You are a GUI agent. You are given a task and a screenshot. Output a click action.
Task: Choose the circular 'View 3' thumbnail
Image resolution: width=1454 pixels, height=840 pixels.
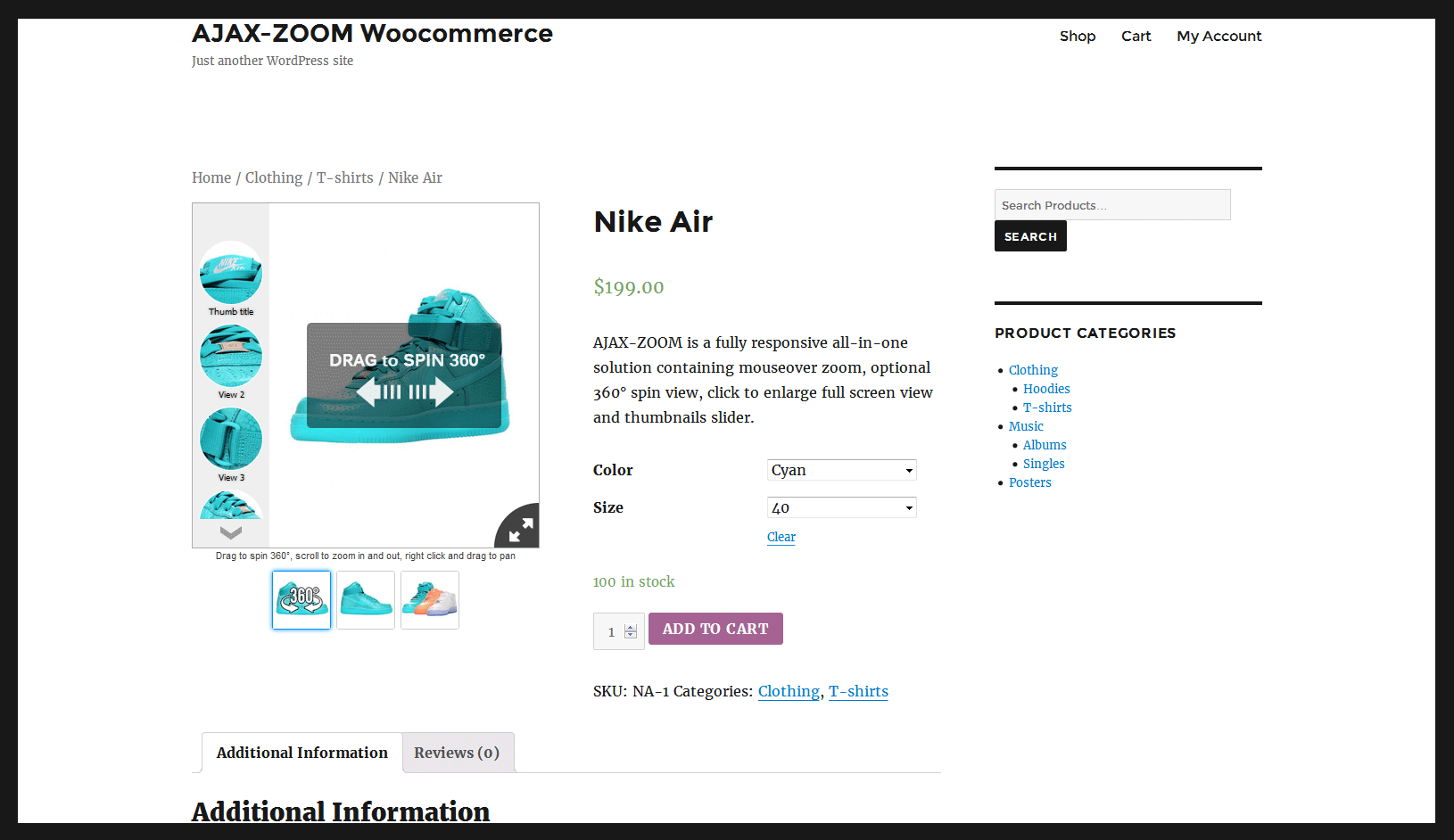231,439
